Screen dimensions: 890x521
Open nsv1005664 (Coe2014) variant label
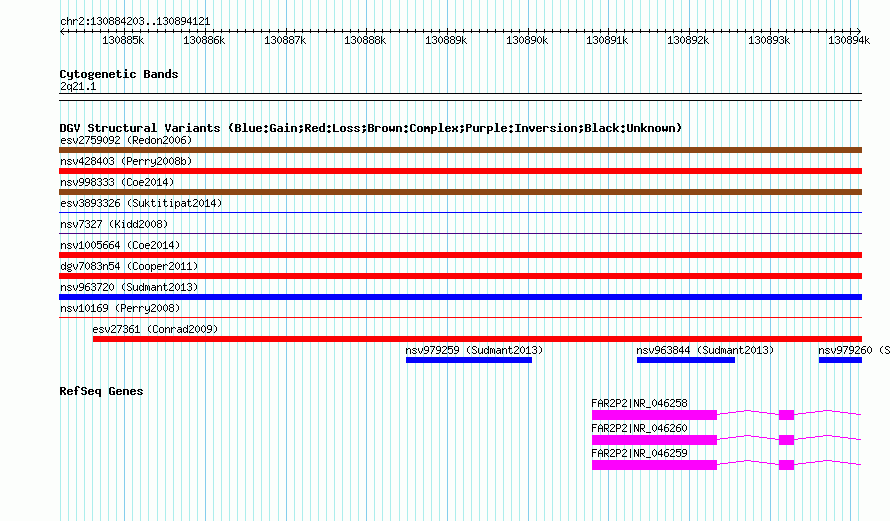120,245
